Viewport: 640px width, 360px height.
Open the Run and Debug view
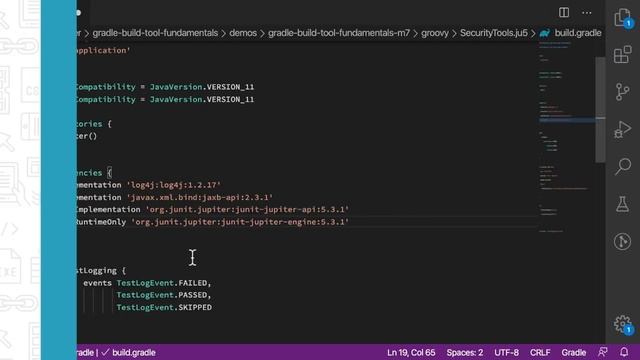(x=622, y=129)
